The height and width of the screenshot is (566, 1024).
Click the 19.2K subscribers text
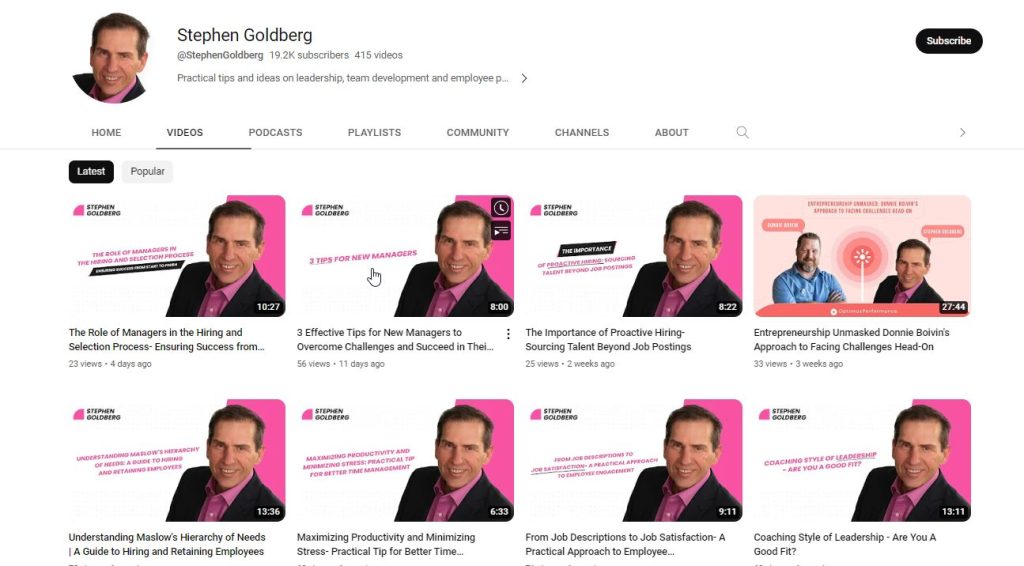click(309, 55)
